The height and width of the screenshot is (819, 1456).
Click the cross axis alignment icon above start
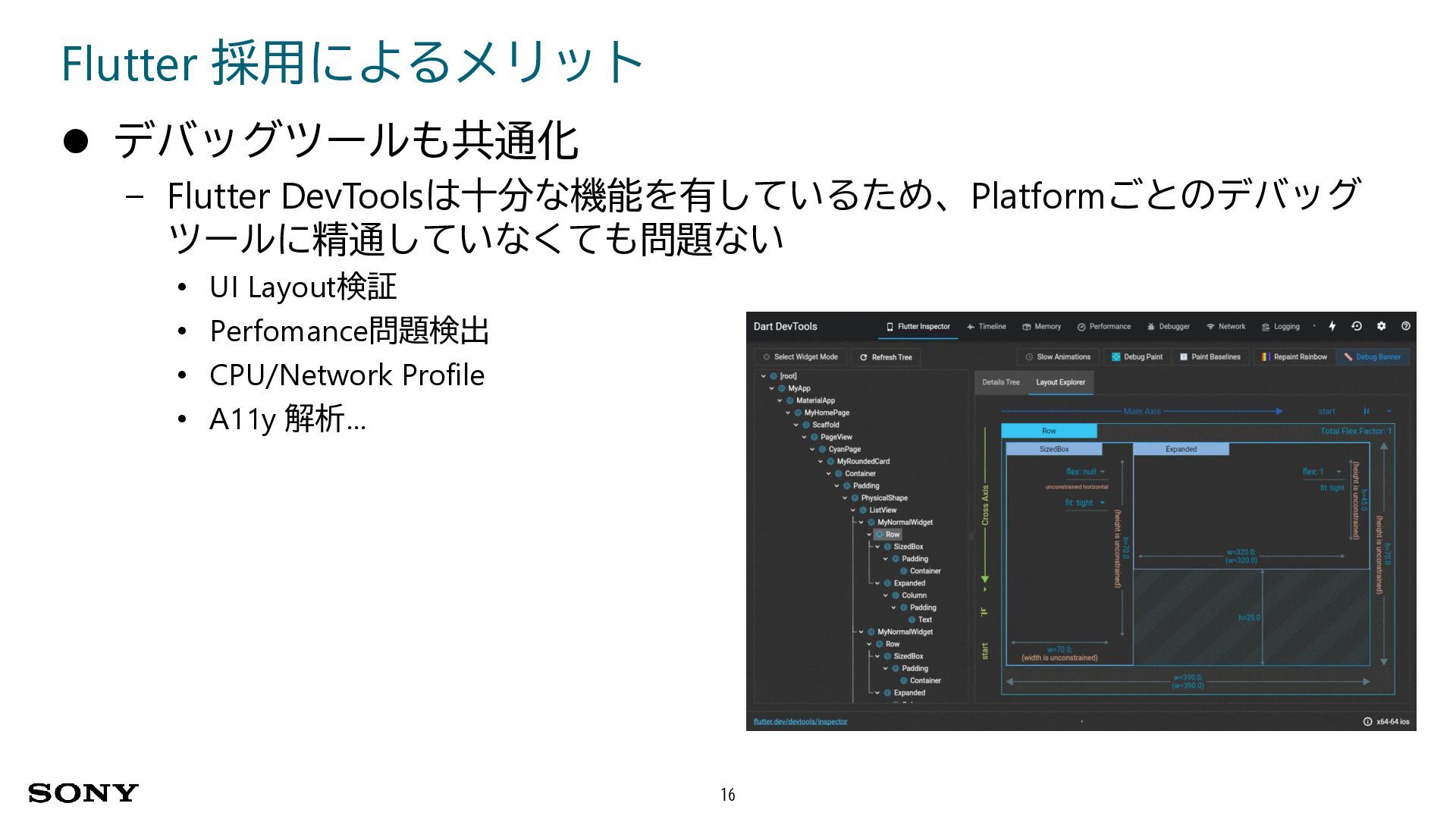click(985, 611)
